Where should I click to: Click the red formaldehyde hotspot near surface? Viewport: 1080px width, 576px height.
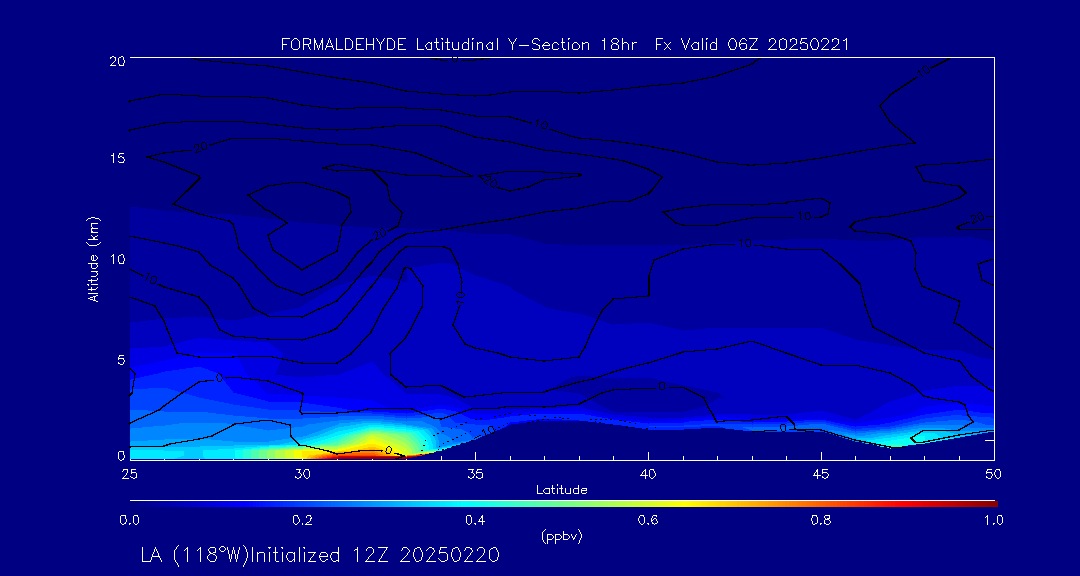click(x=372, y=453)
